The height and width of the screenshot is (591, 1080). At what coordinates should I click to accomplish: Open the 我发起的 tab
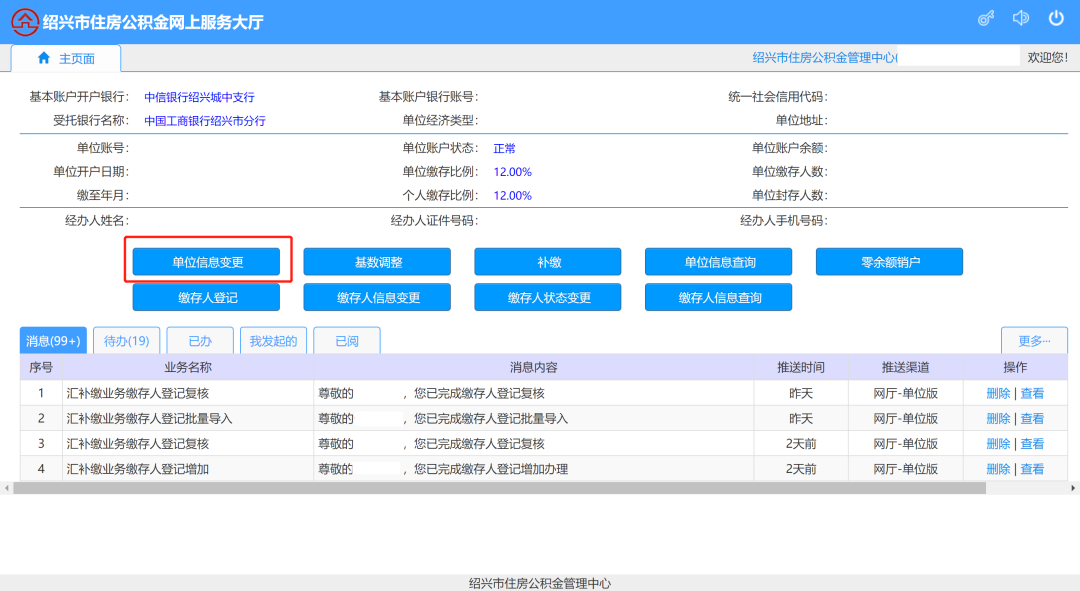273,341
